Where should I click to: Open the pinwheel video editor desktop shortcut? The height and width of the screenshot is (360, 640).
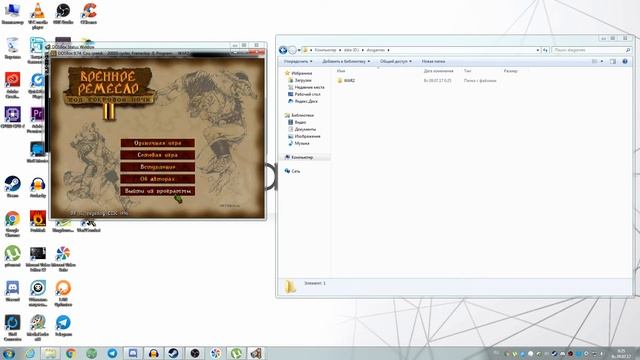click(x=63, y=258)
